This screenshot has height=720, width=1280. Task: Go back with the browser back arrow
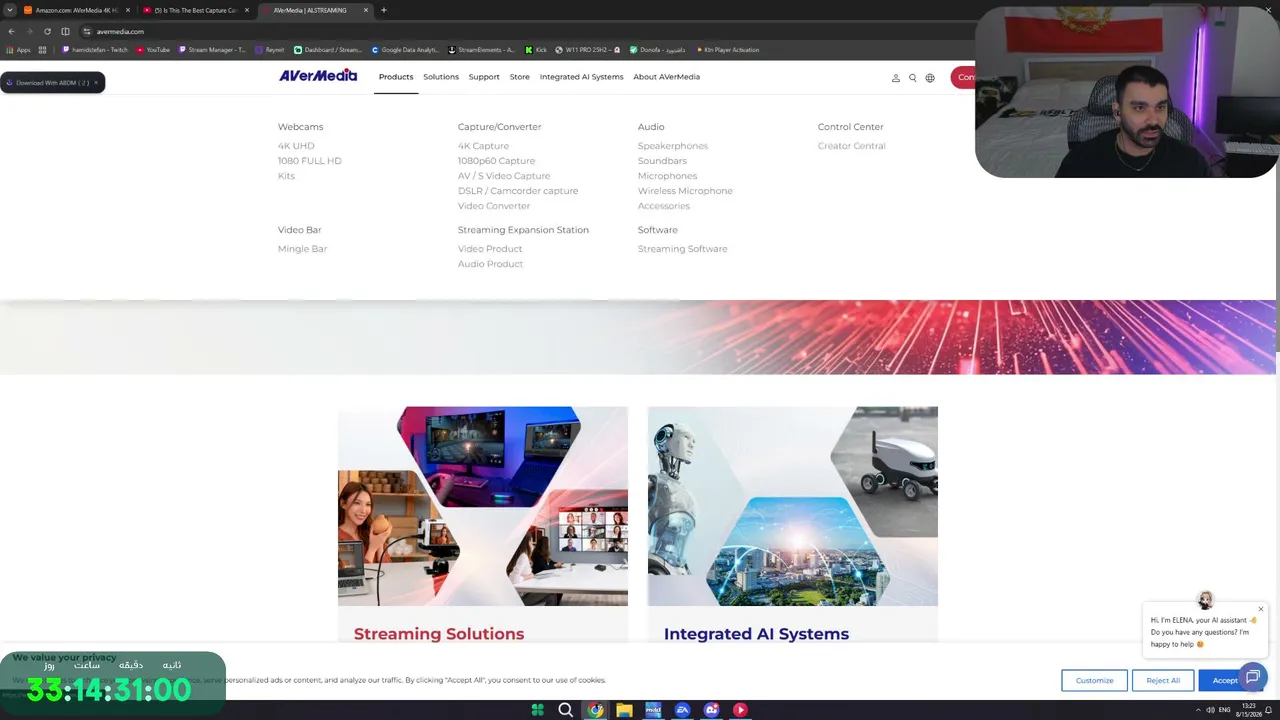(x=11, y=31)
